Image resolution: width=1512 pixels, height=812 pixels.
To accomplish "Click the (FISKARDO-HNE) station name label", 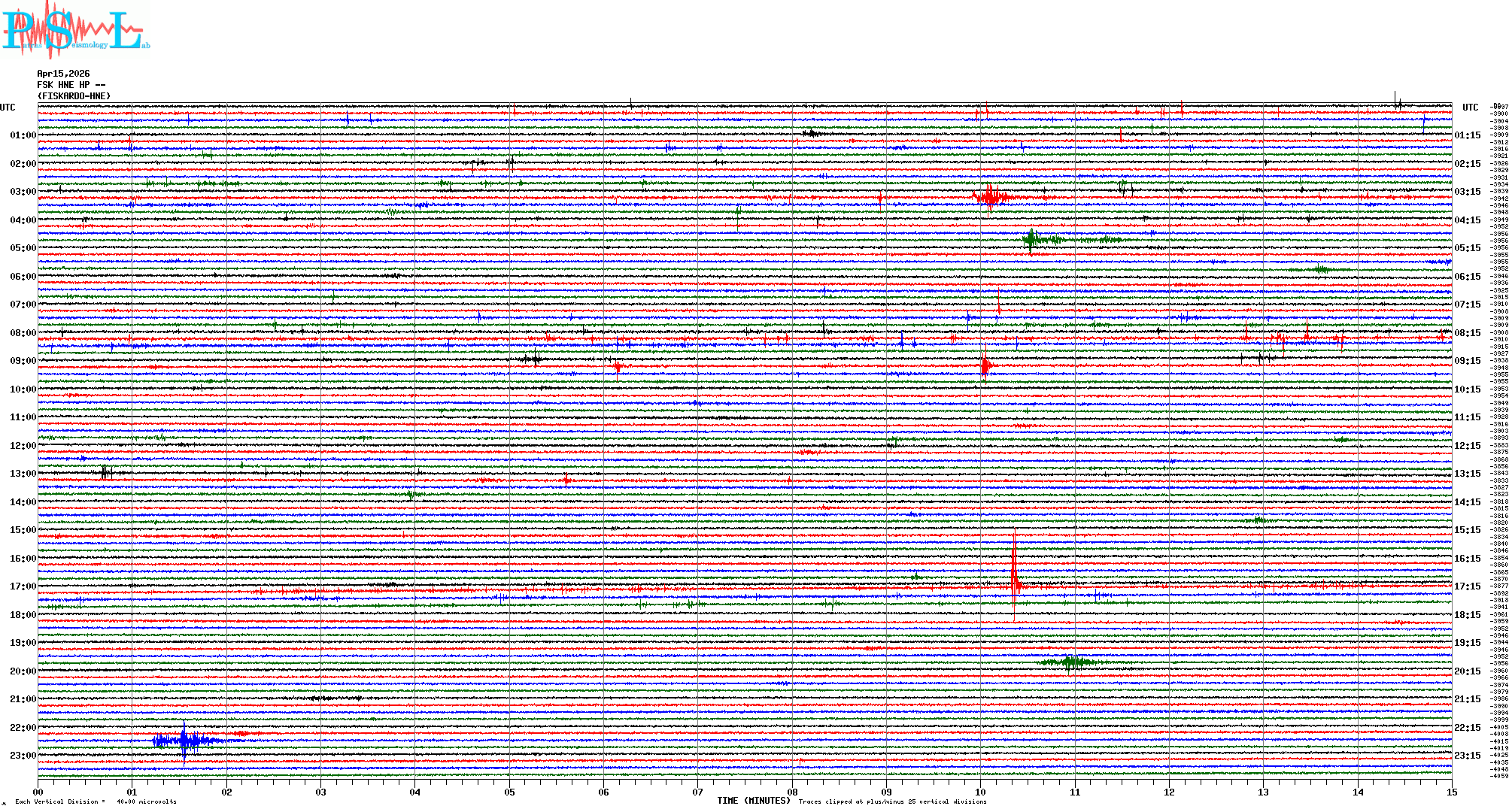I will click(x=74, y=96).
